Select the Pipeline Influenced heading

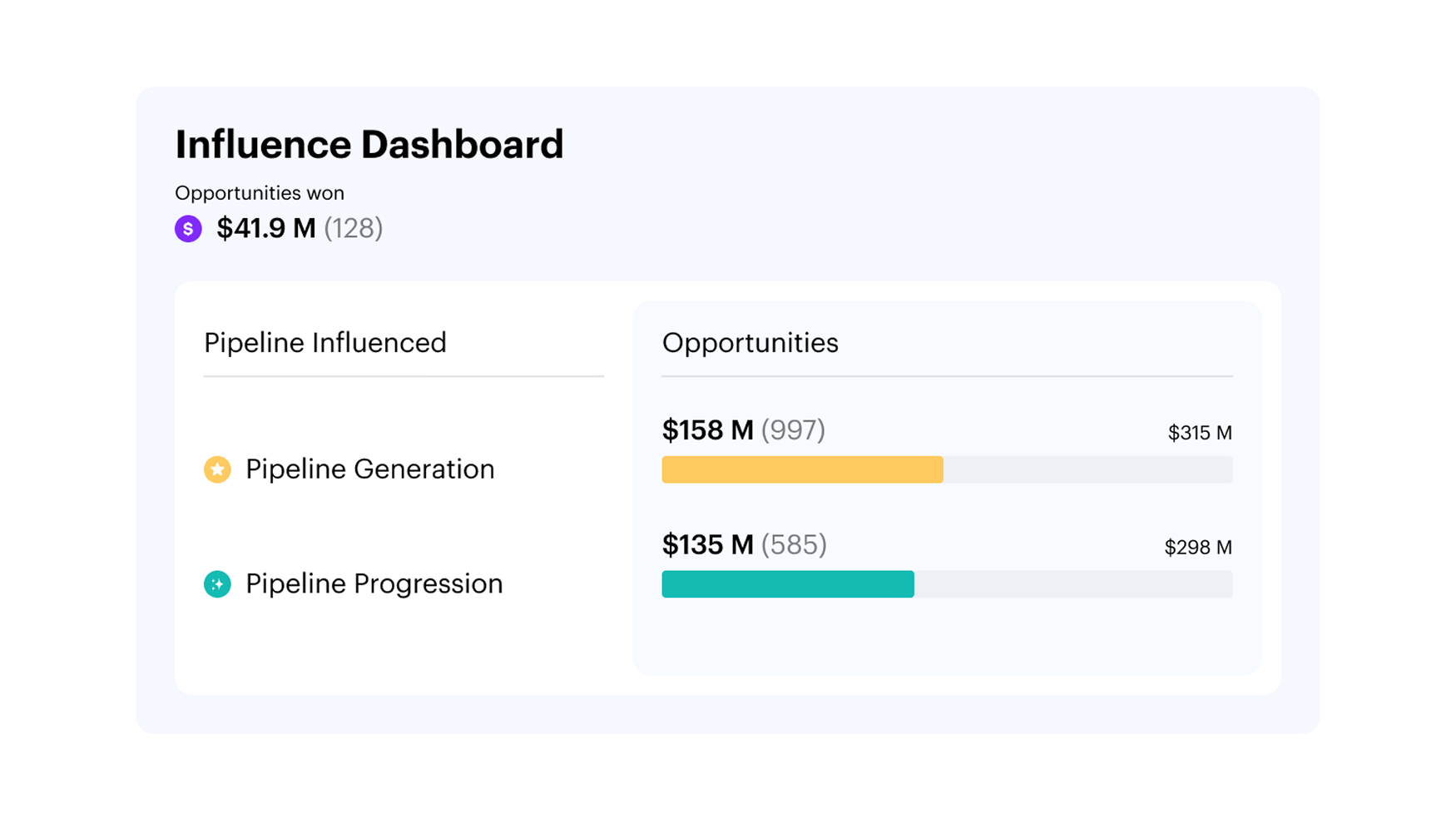[324, 343]
